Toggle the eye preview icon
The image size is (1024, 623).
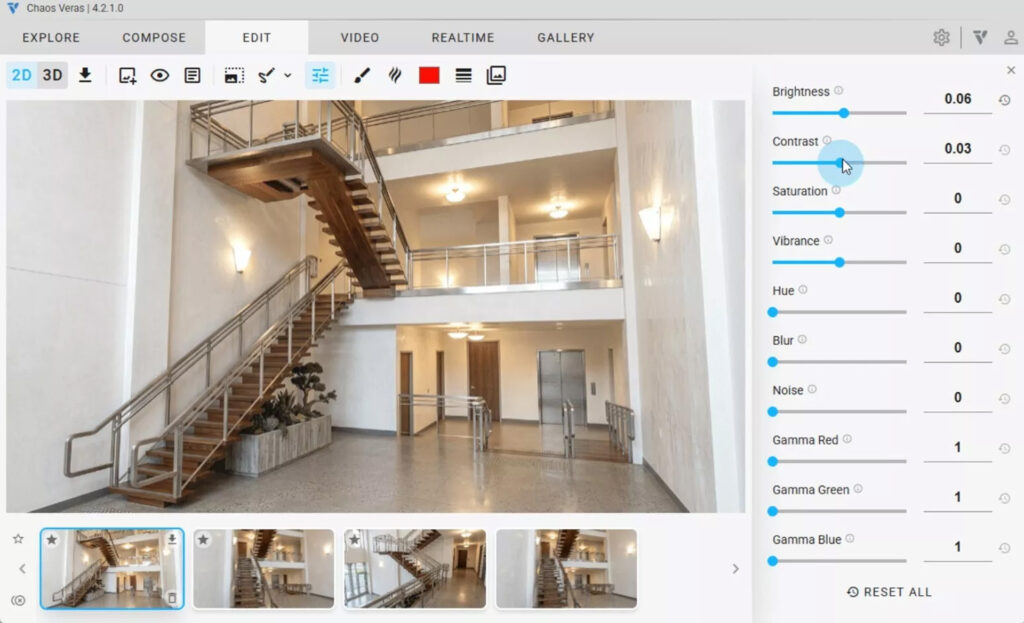(161, 74)
